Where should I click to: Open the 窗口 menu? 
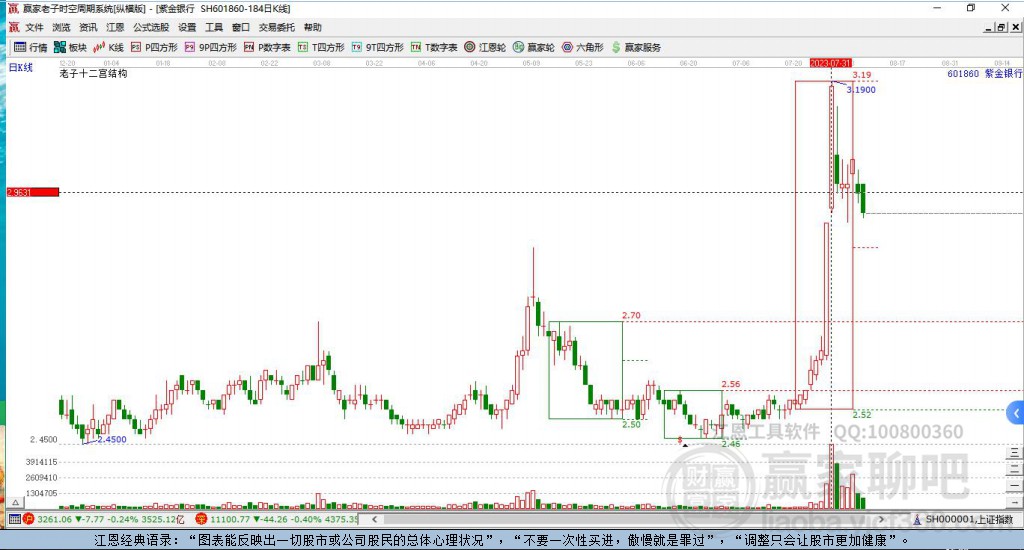[x=241, y=27]
